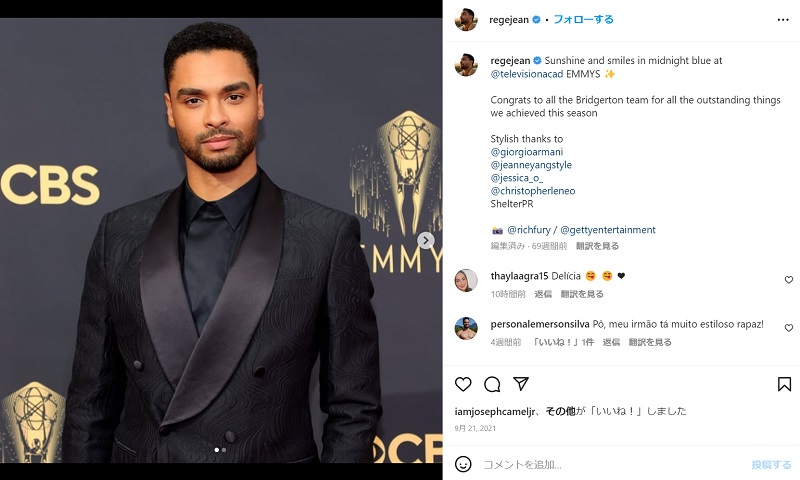Open the @televisionacad mention
Screen dimensions: 800x480
pyautogui.click(x=527, y=74)
